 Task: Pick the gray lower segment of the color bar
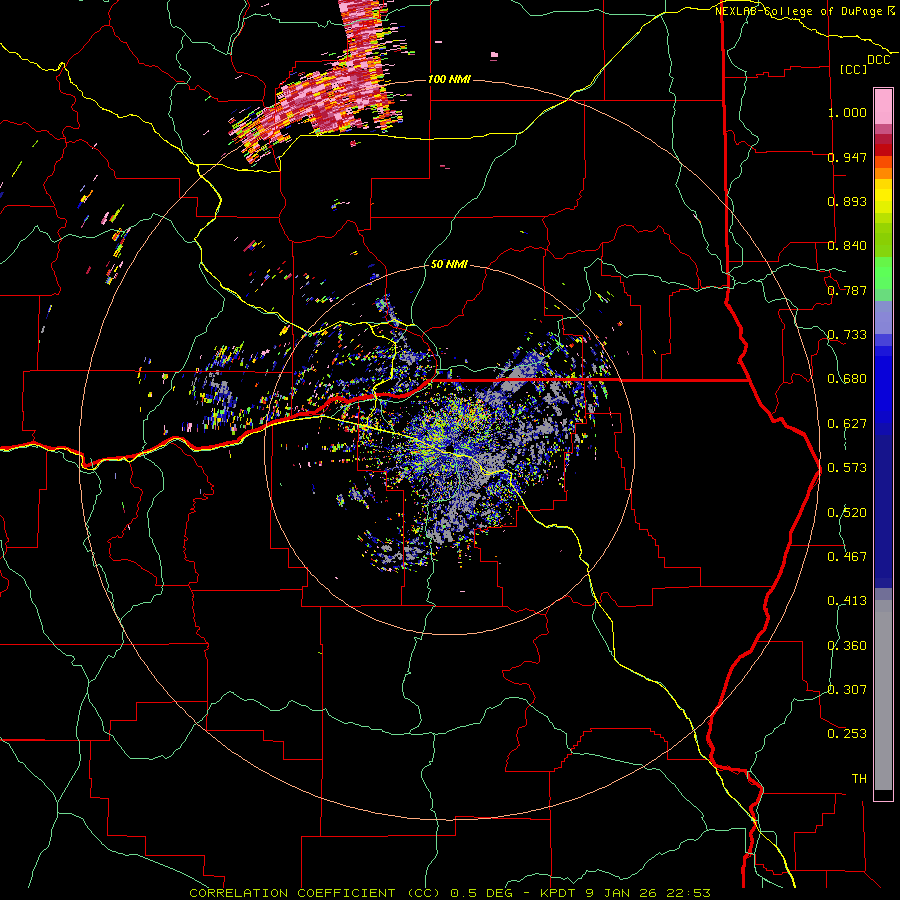click(883, 695)
